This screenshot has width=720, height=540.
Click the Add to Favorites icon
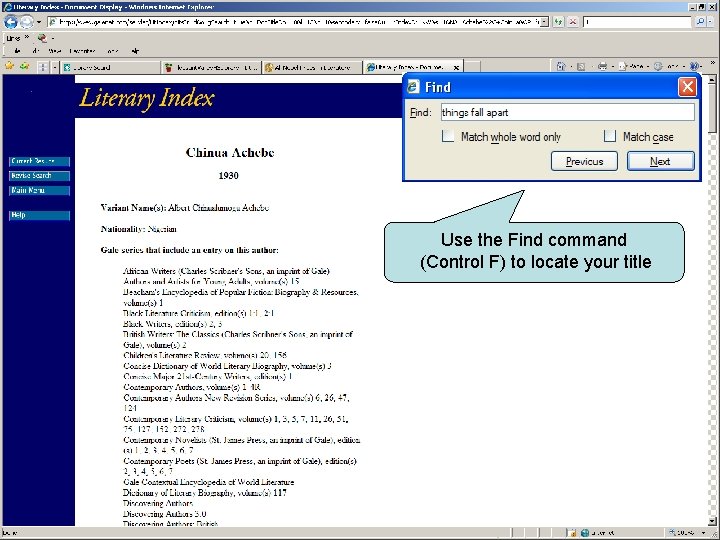24,66
